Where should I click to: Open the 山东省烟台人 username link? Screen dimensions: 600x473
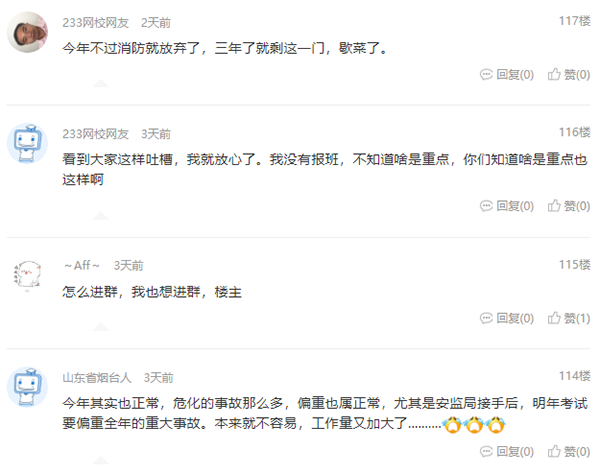(97, 378)
